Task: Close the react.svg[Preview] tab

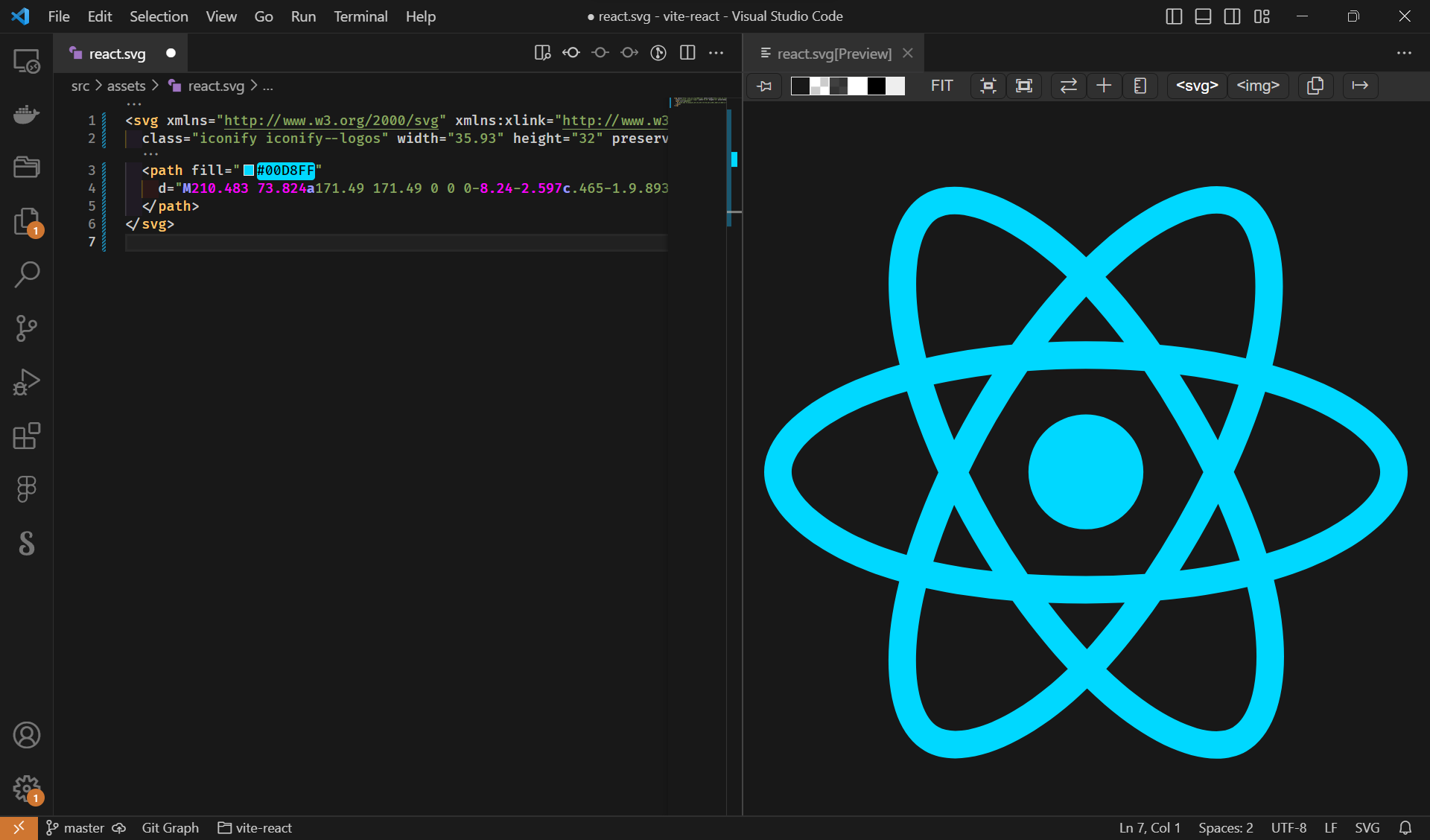Action: [908, 53]
